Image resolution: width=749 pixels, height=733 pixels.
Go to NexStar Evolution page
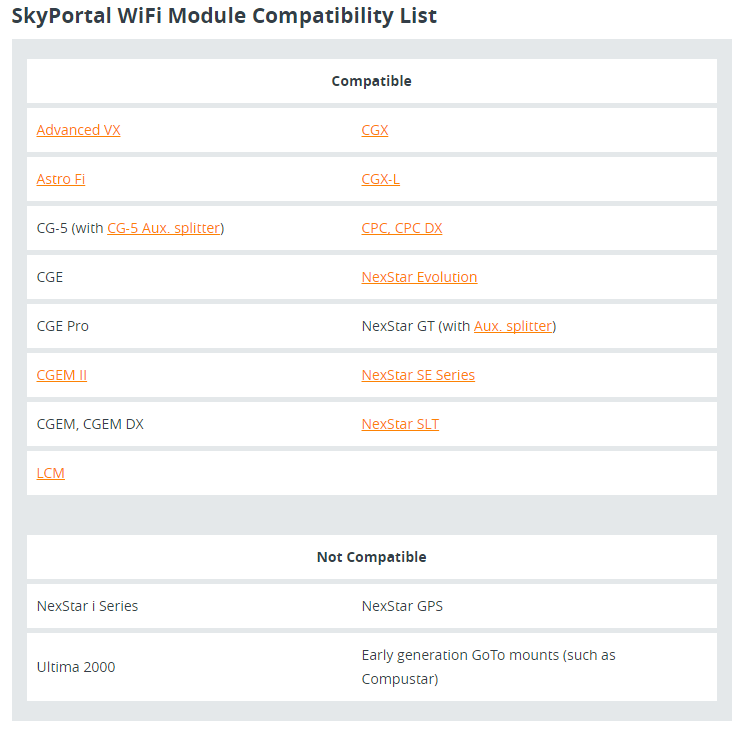coord(419,277)
